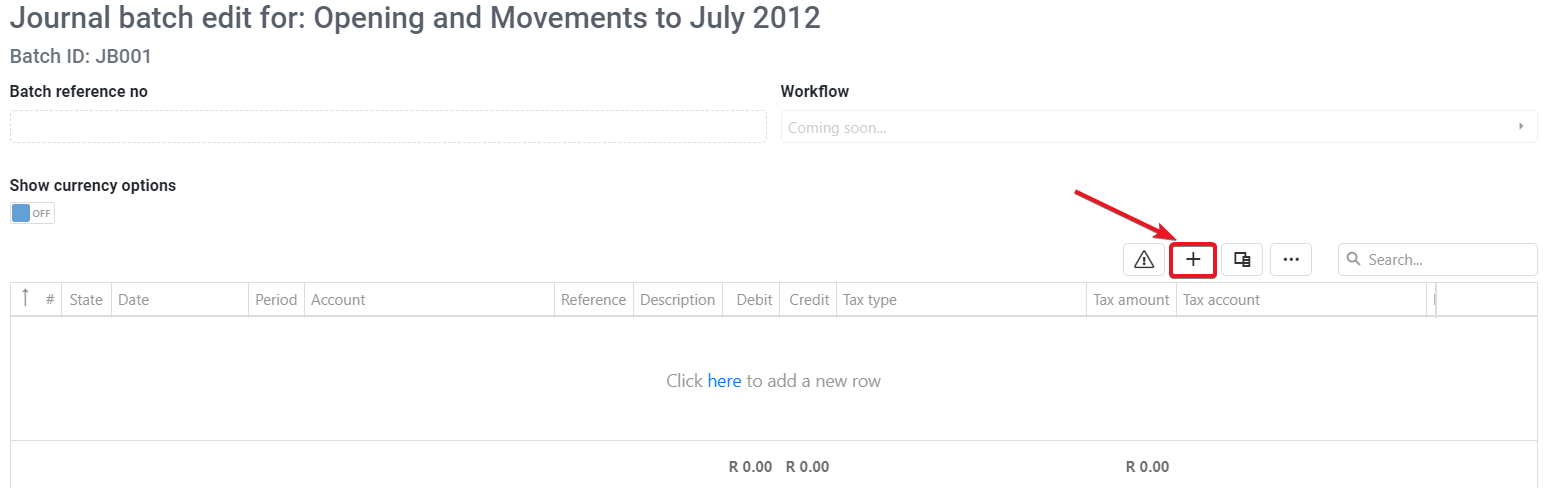Click the Description column header
The width and height of the screenshot is (1544, 488).
coord(678,300)
